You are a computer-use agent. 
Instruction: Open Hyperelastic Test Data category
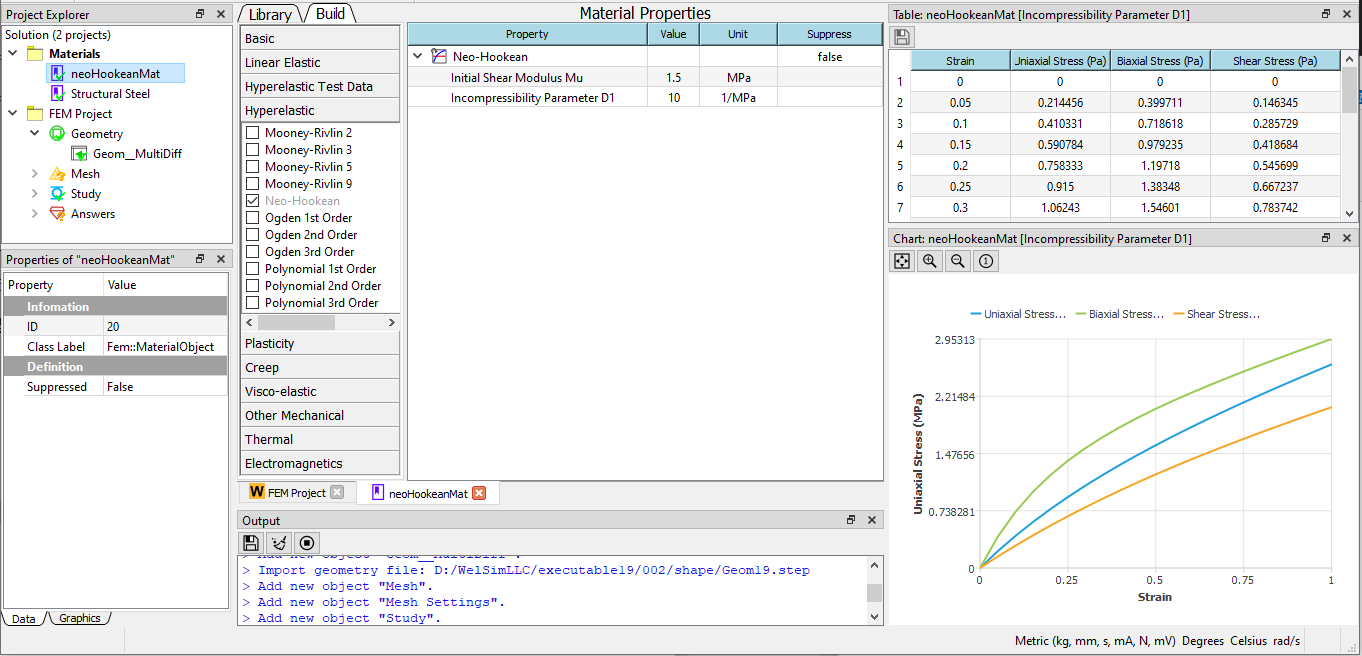(320, 86)
